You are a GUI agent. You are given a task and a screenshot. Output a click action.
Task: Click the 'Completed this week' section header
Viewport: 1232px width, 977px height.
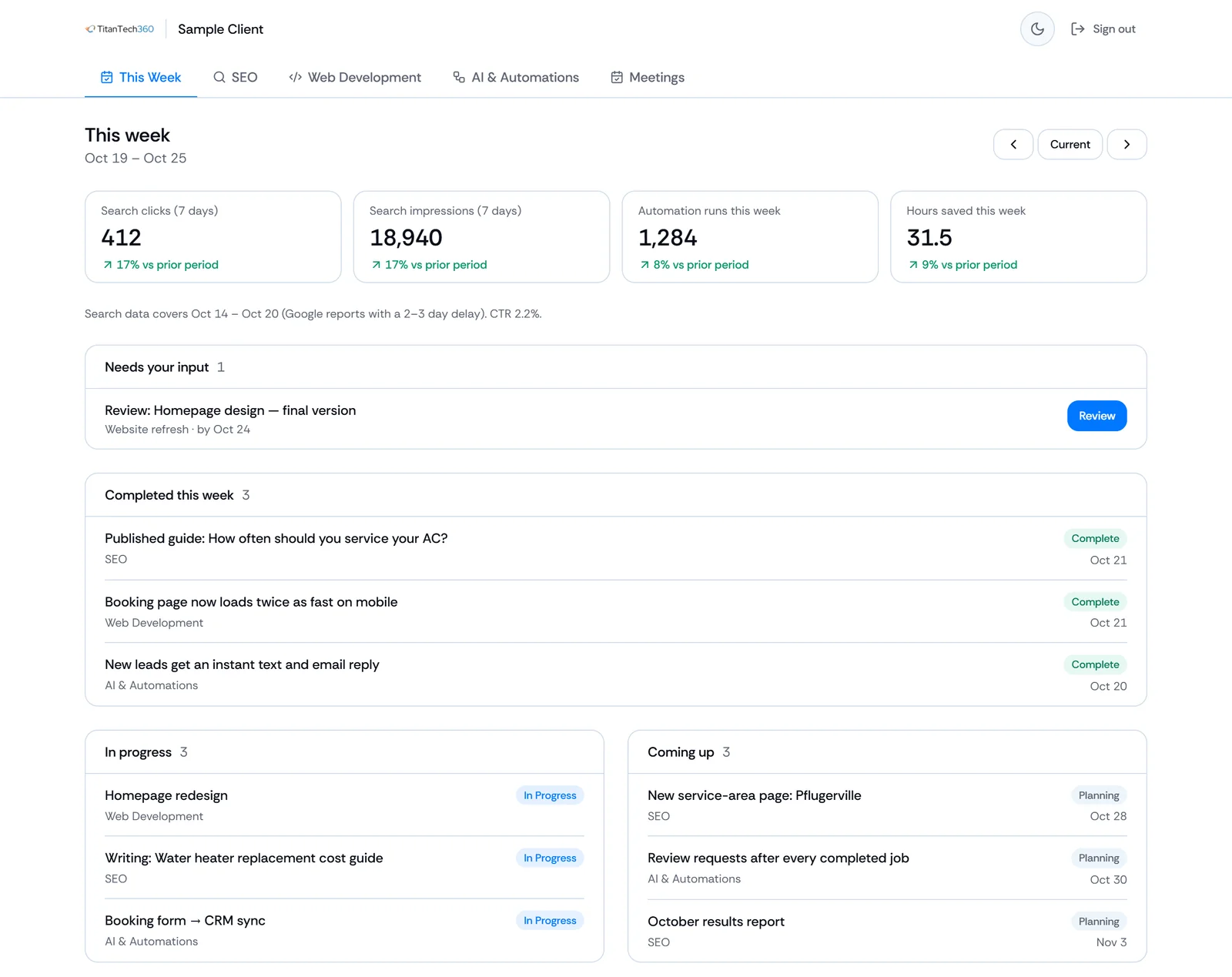(616, 495)
